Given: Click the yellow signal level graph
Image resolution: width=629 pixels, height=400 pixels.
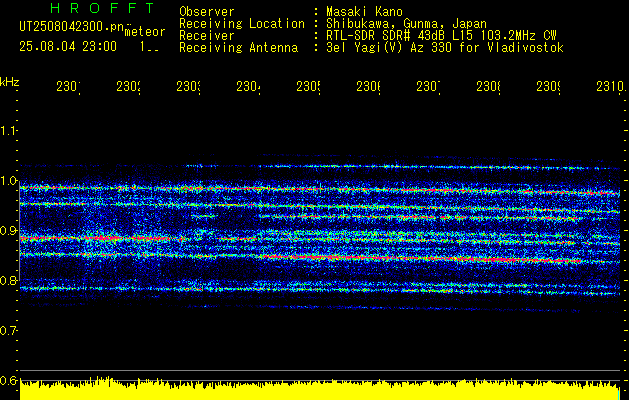Looking at the screenshot, I should click(x=320, y=390).
